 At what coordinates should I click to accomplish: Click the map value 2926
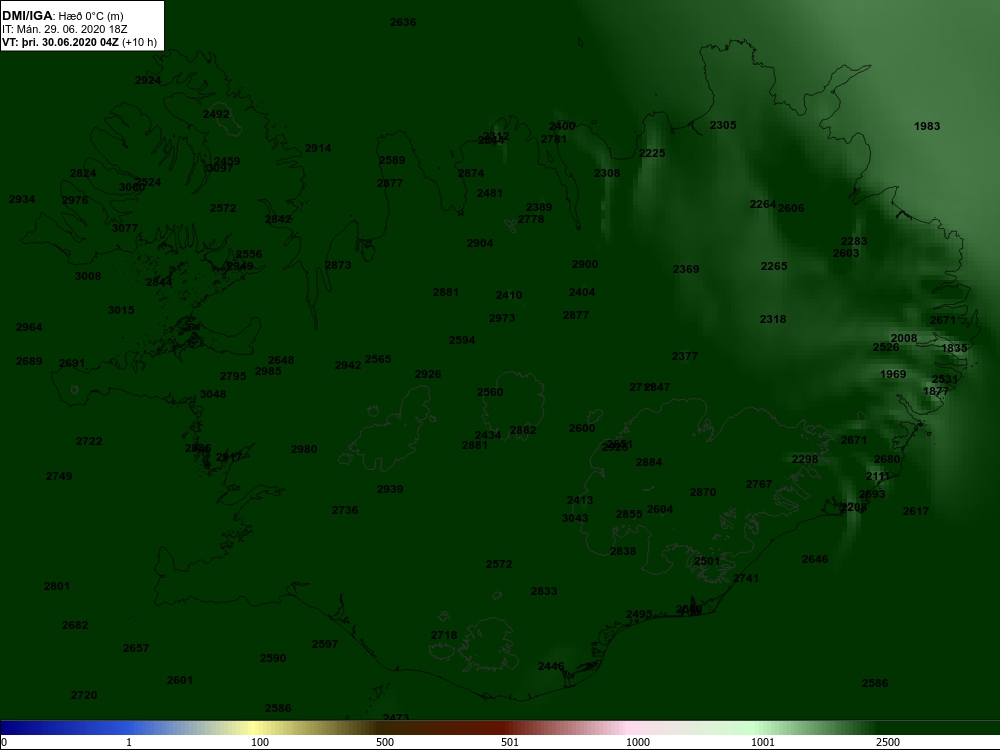pos(428,374)
